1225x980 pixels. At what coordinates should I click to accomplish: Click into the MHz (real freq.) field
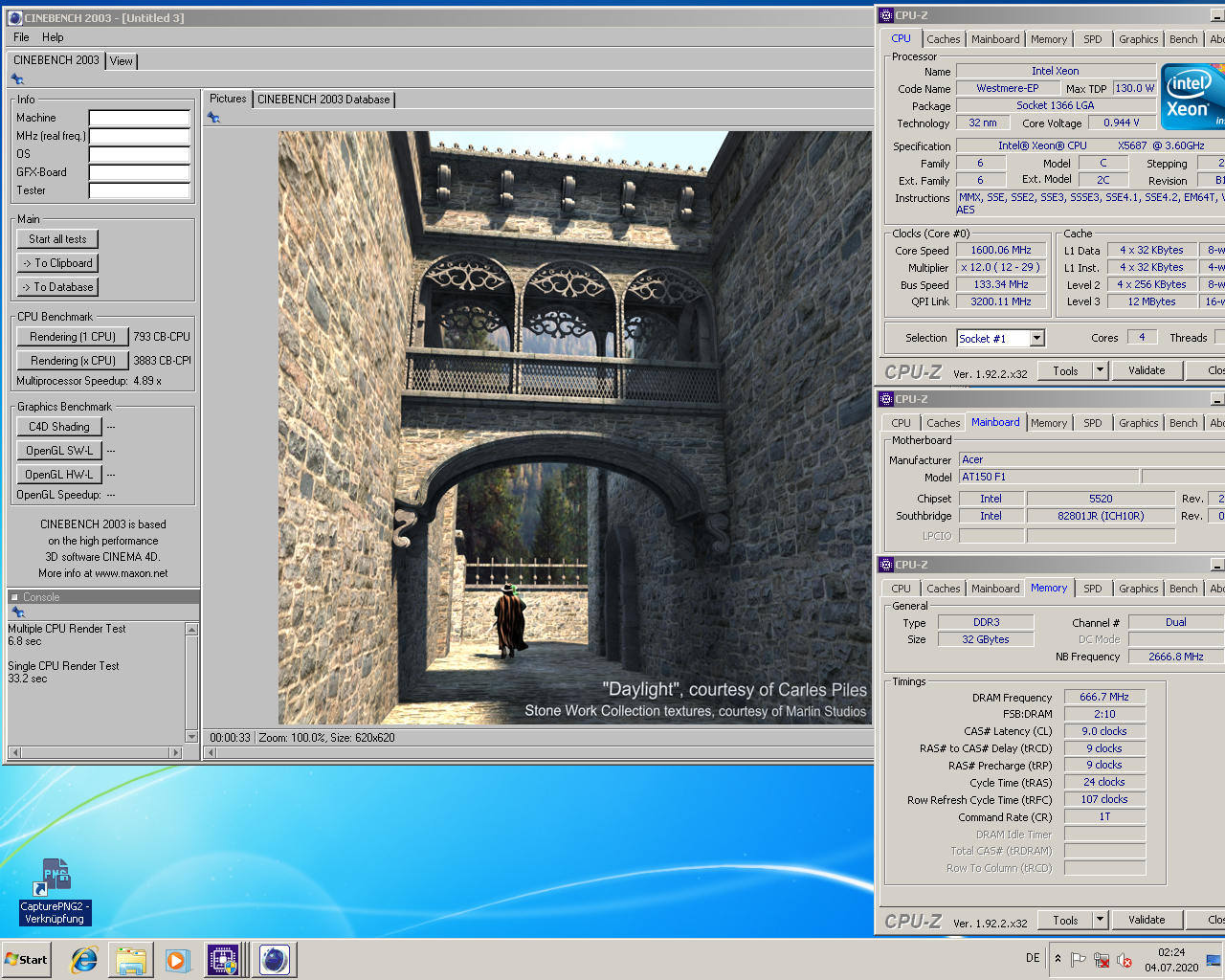(140, 136)
